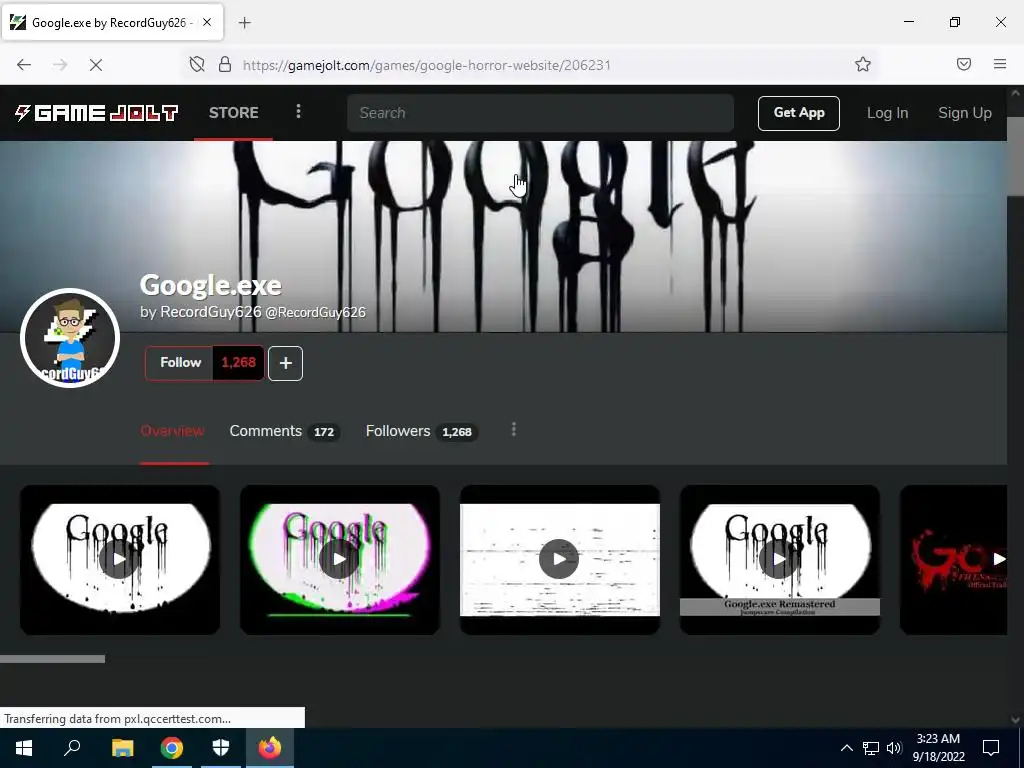Click the scrollbar up arrow
The width and height of the screenshot is (1024, 768).
[x=1015, y=93]
